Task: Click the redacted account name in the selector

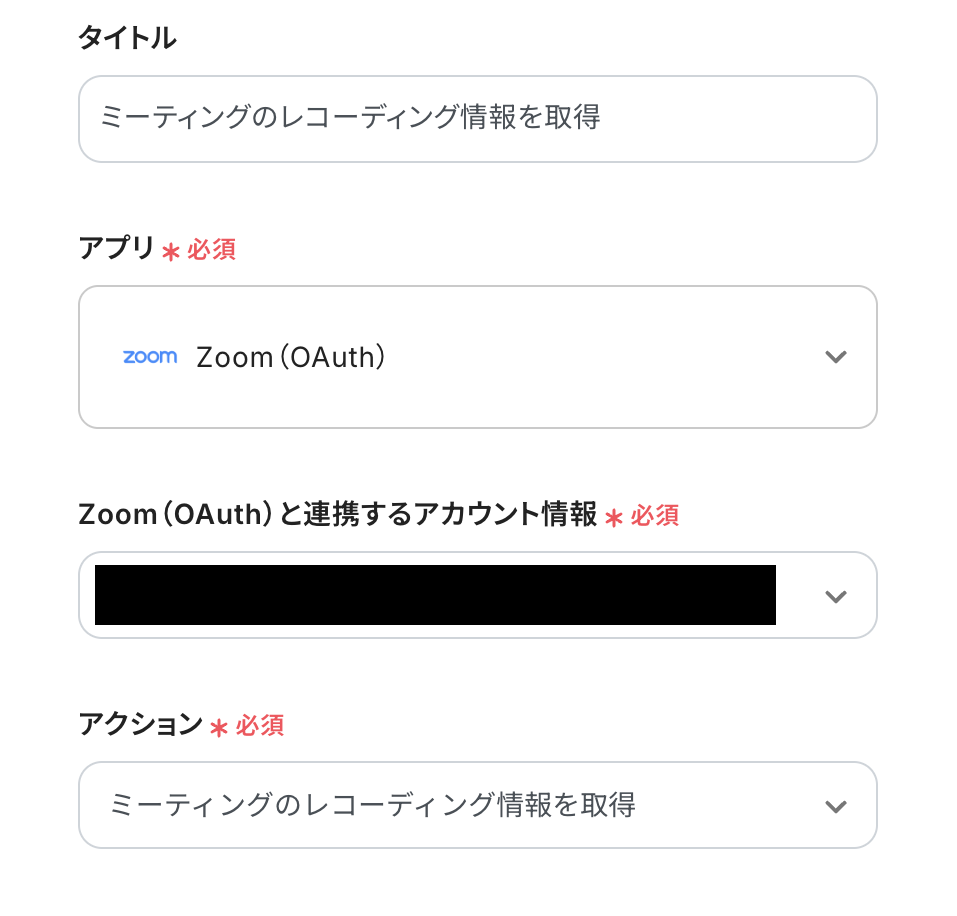Action: pos(435,596)
